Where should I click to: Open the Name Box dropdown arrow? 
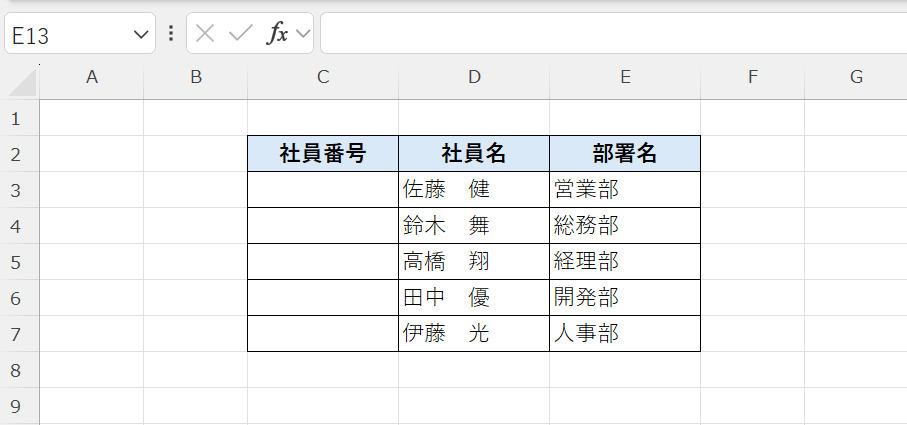click(x=140, y=35)
